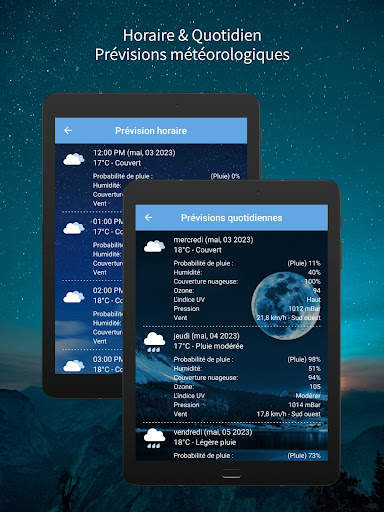Viewport: 384px width, 512px height.
Task: Select (Pluie) 98% value for jeudi
Action: (x=304, y=359)
